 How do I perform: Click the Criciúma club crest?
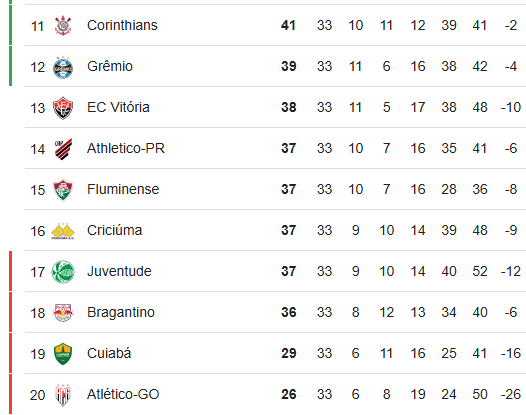click(x=63, y=231)
